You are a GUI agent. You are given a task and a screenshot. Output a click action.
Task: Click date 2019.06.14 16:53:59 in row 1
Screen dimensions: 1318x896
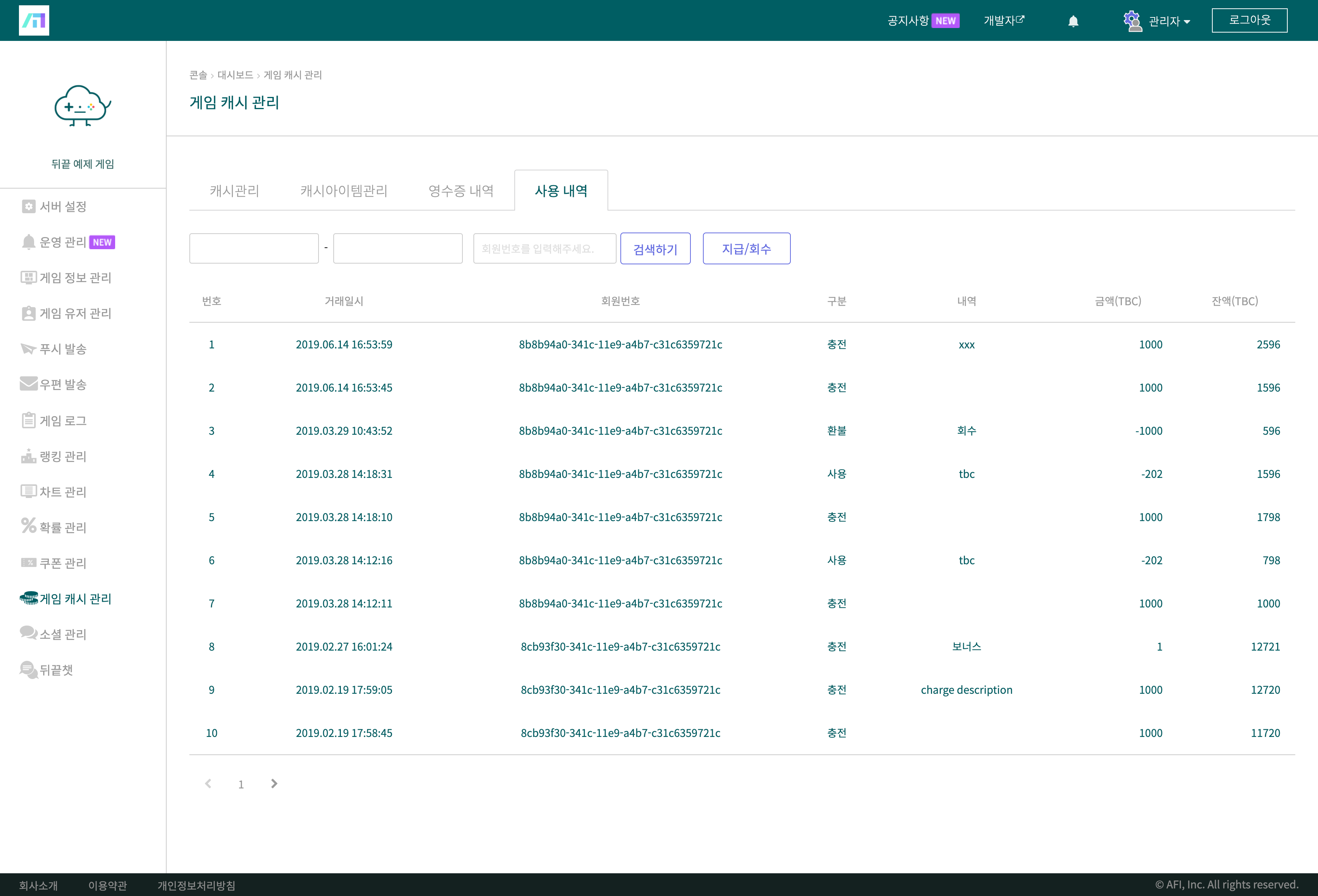tap(344, 344)
